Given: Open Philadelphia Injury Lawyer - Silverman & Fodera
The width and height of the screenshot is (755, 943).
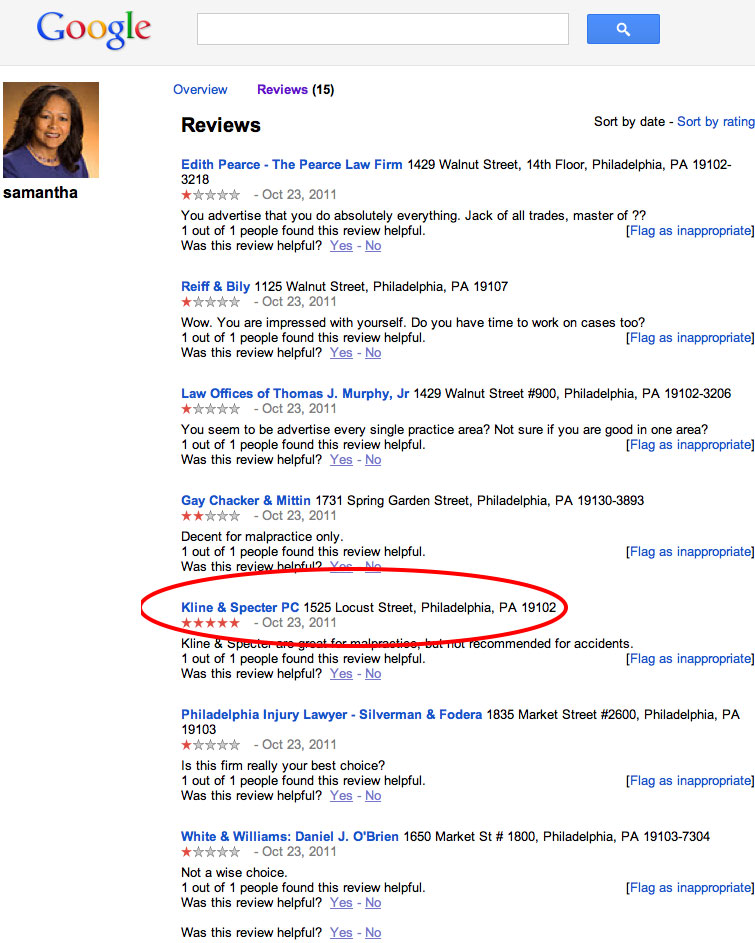Looking at the screenshot, I should (331, 715).
